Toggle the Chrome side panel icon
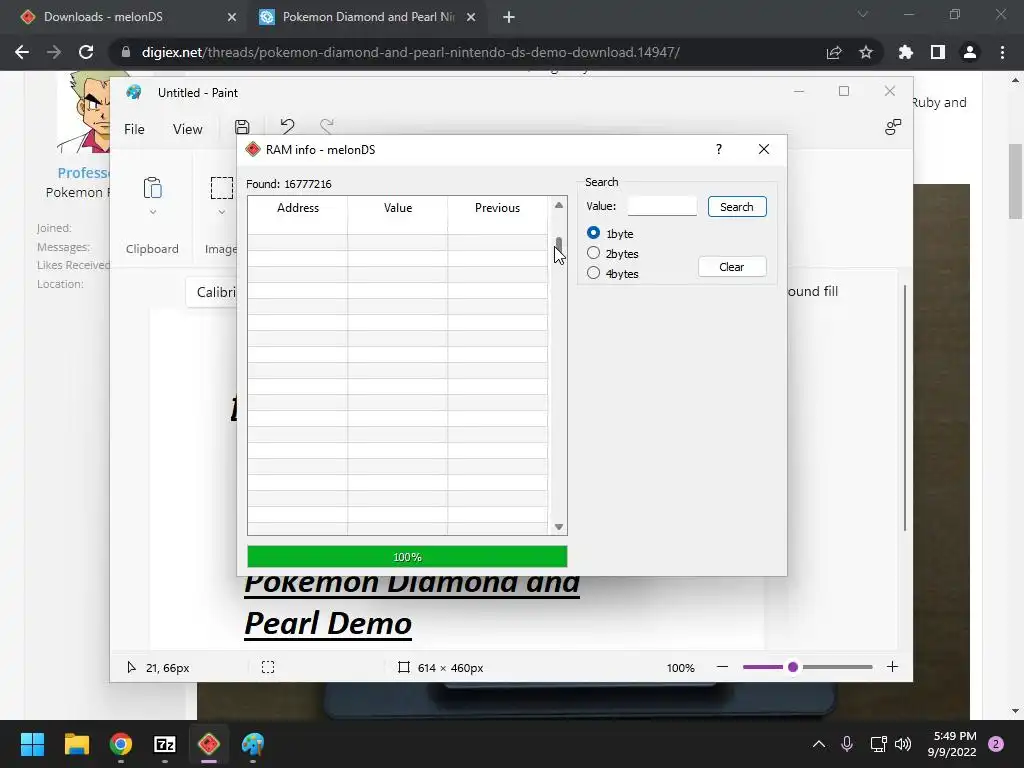Image resolution: width=1024 pixels, height=768 pixels. click(937, 52)
